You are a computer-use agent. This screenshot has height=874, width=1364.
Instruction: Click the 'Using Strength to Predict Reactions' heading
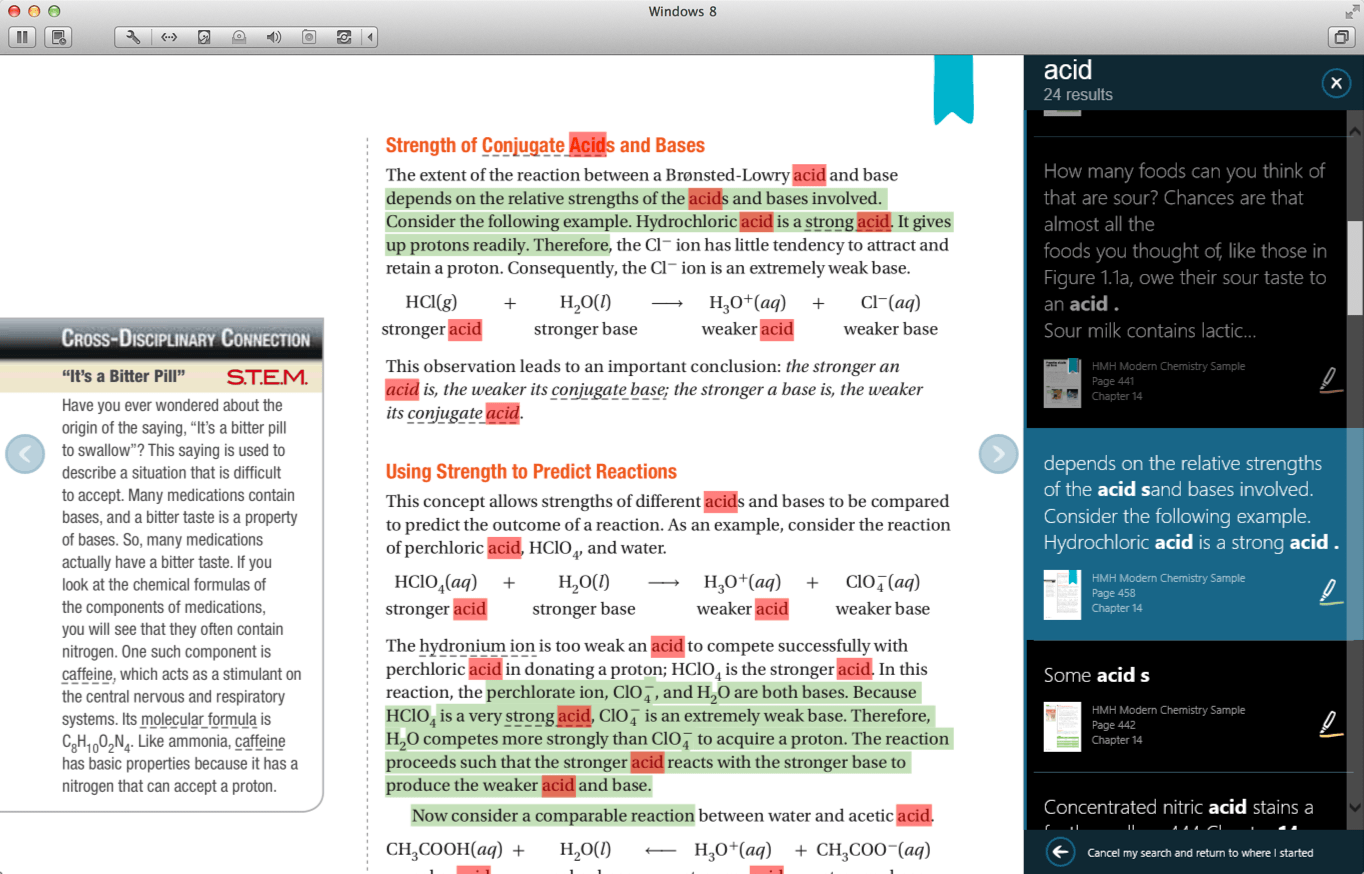pyautogui.click(x=531, y=472)
